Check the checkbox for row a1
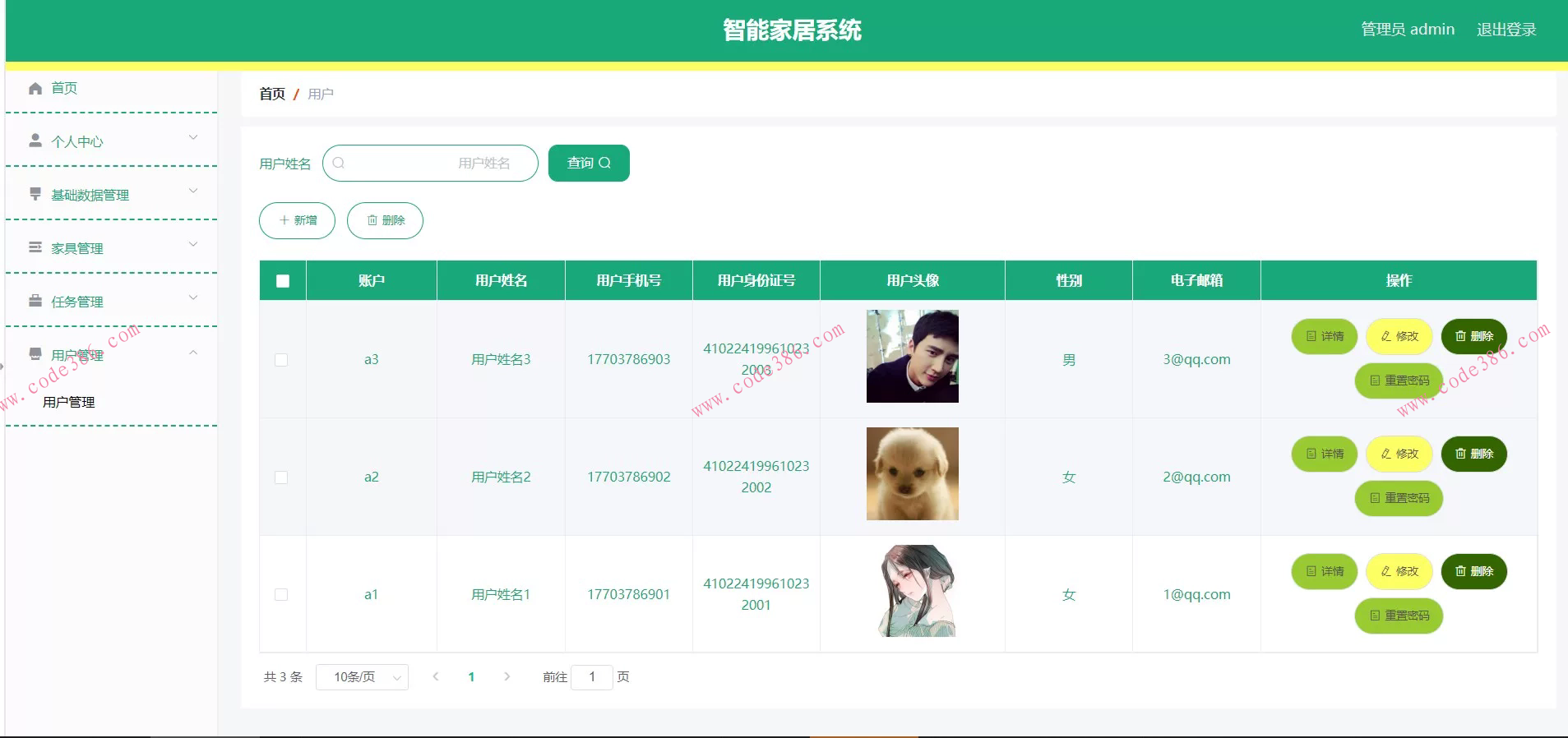 click(x=281, y=595)
